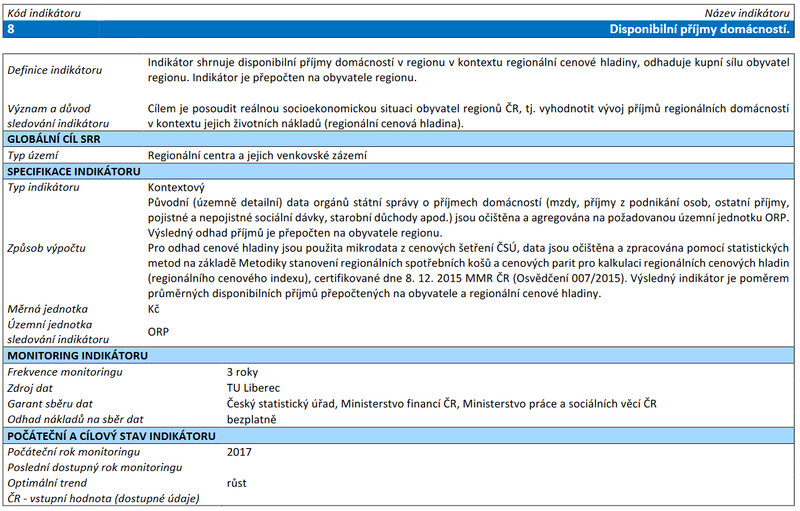Click the 'bezplatně' value

click(x=252, y=419)
